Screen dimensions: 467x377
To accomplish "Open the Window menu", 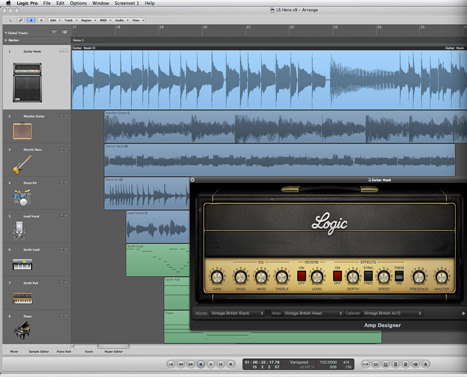I will [x=101, y=3].
